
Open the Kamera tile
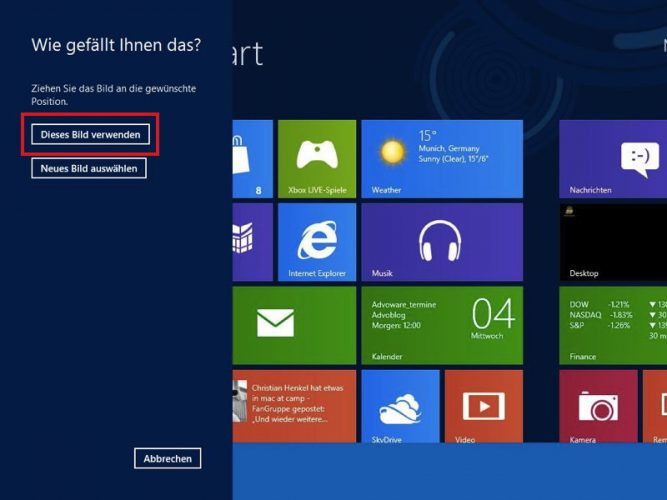(x=598, y=406)
